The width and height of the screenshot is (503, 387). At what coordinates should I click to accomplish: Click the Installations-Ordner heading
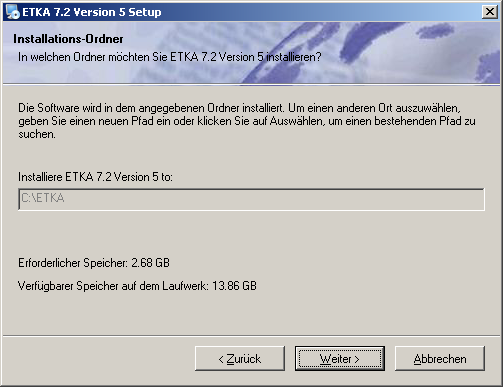click(68, 39)
